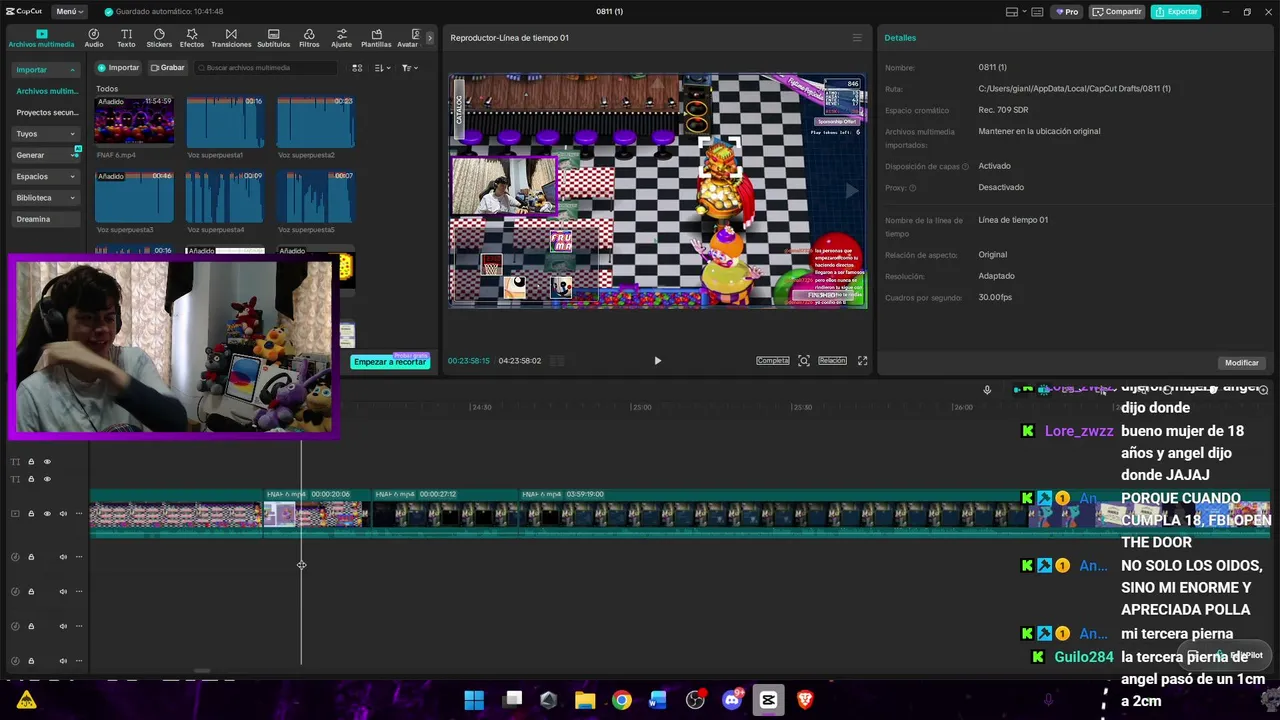Click the Exportar button
Viewport: 1280px width, 720px height.
1176,12
